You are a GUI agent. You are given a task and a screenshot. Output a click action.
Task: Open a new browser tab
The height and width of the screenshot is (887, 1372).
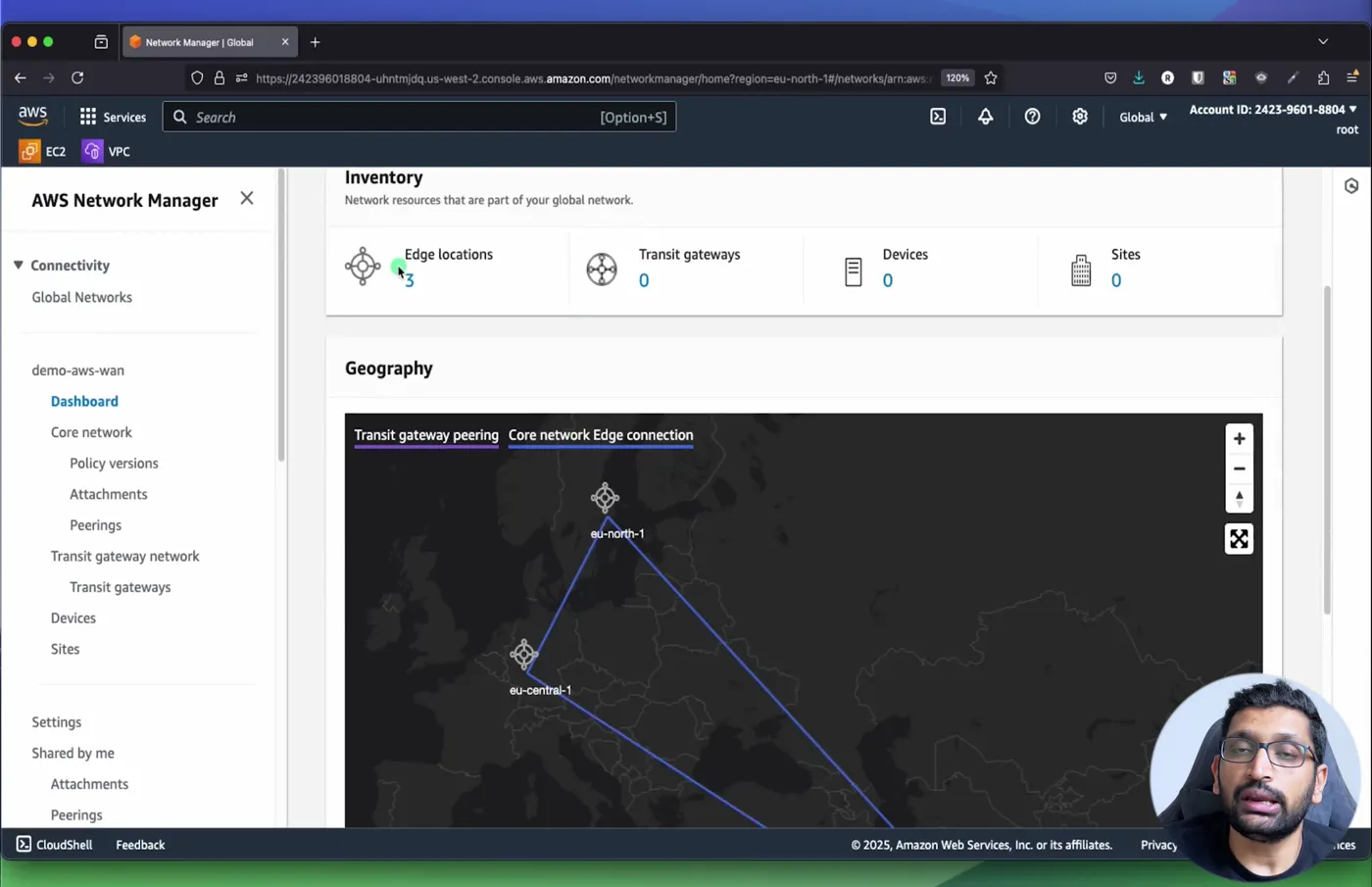pos(315,42)
